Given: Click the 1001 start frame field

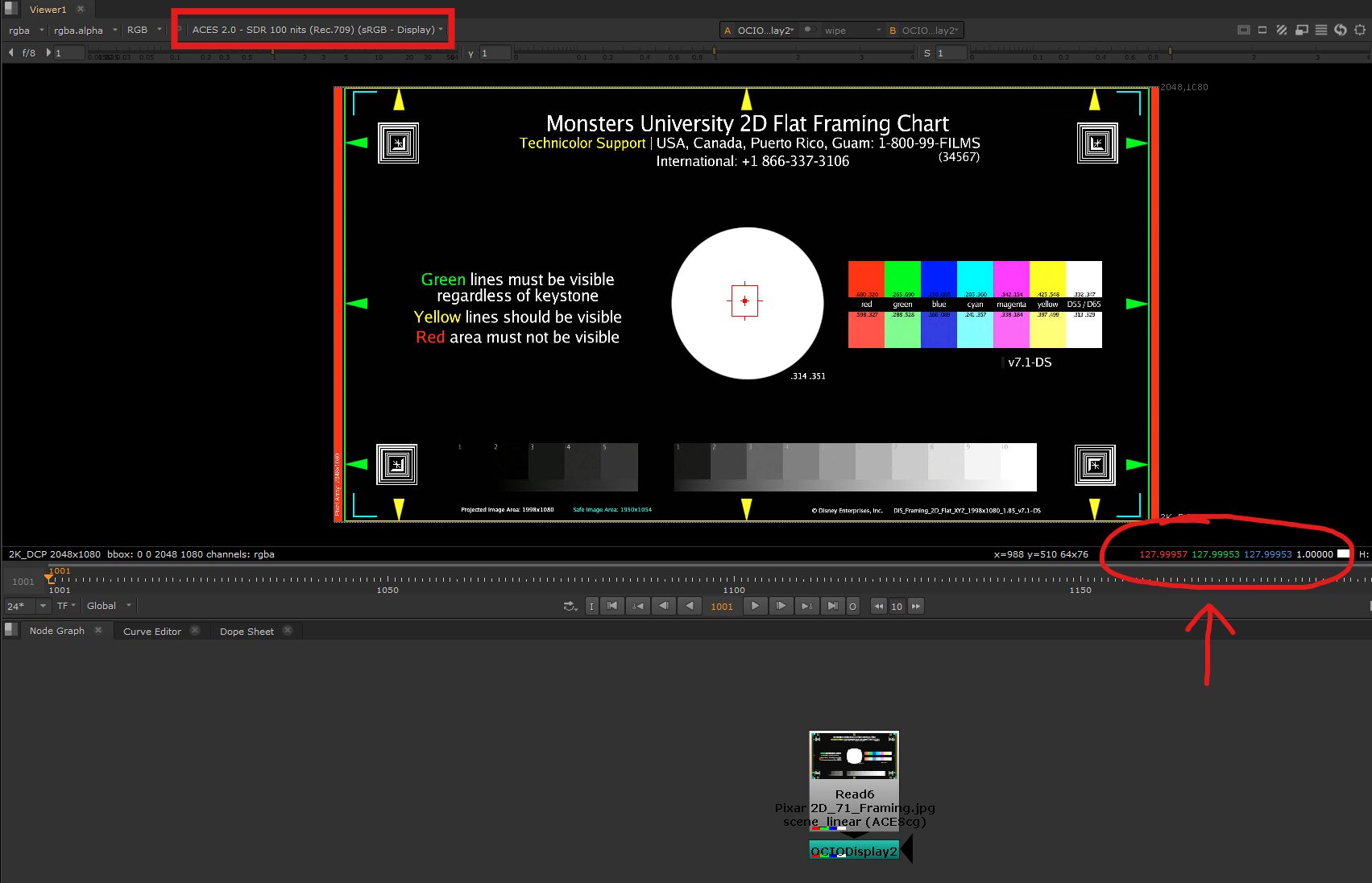Looking at the screenshot, I should [x=23, y=582].
